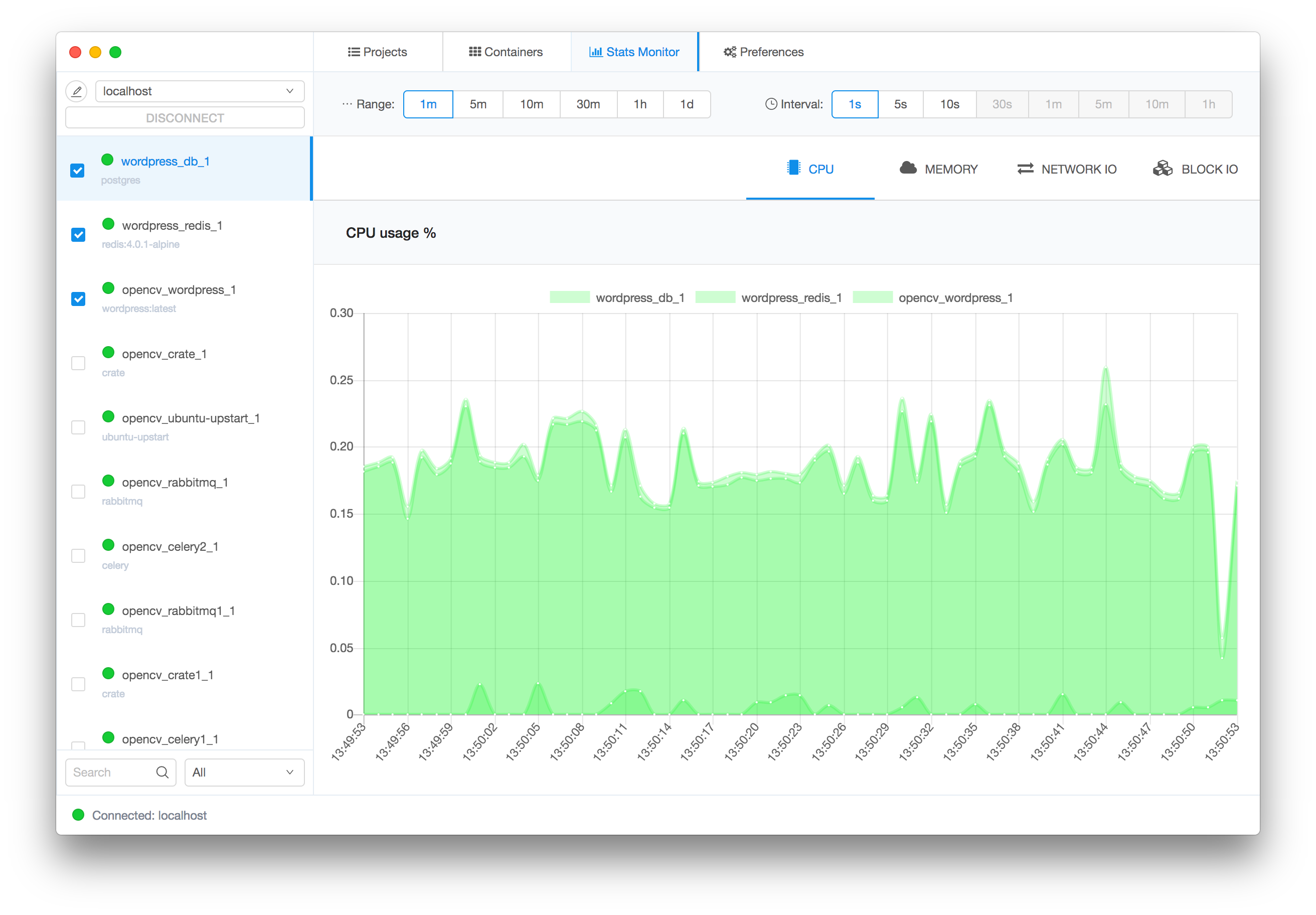This screenshot has width=1316, height=915.
Task: Click the edit pencil icon beside localhost
Action: click(76, 91)
